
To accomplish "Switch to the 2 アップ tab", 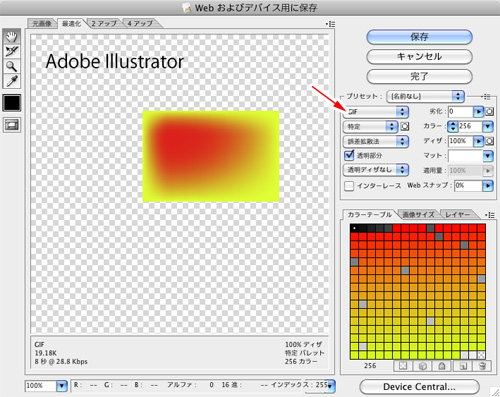I will pyautogui.click(x=104, y=24).
